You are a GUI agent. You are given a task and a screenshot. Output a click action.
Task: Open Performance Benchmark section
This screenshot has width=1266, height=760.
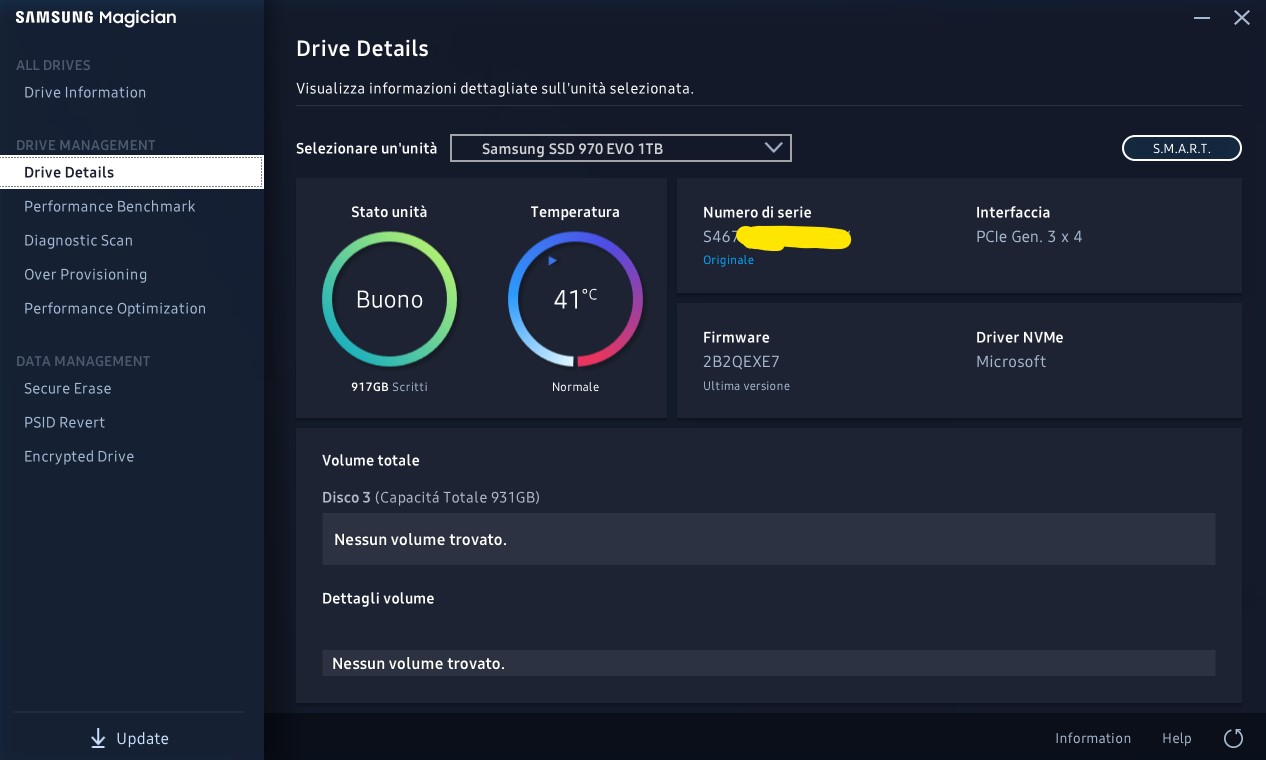(110, 206)
